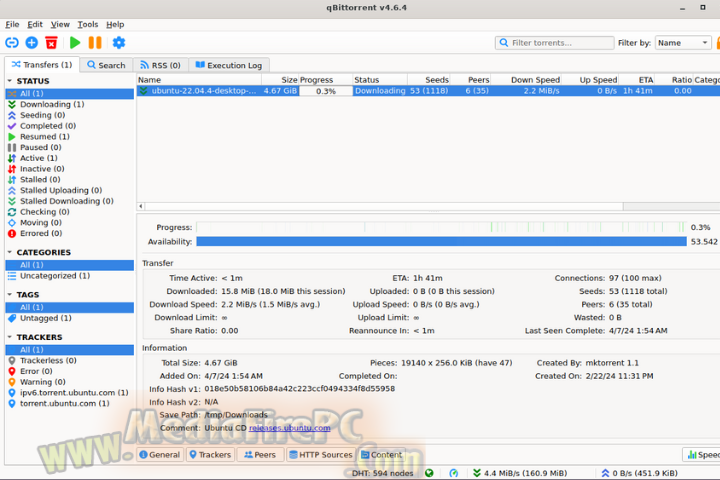Screen dimensions: 720x480
Task: Select the Stalled Uploading (0) filter
Action: click(x=70, y=190)
